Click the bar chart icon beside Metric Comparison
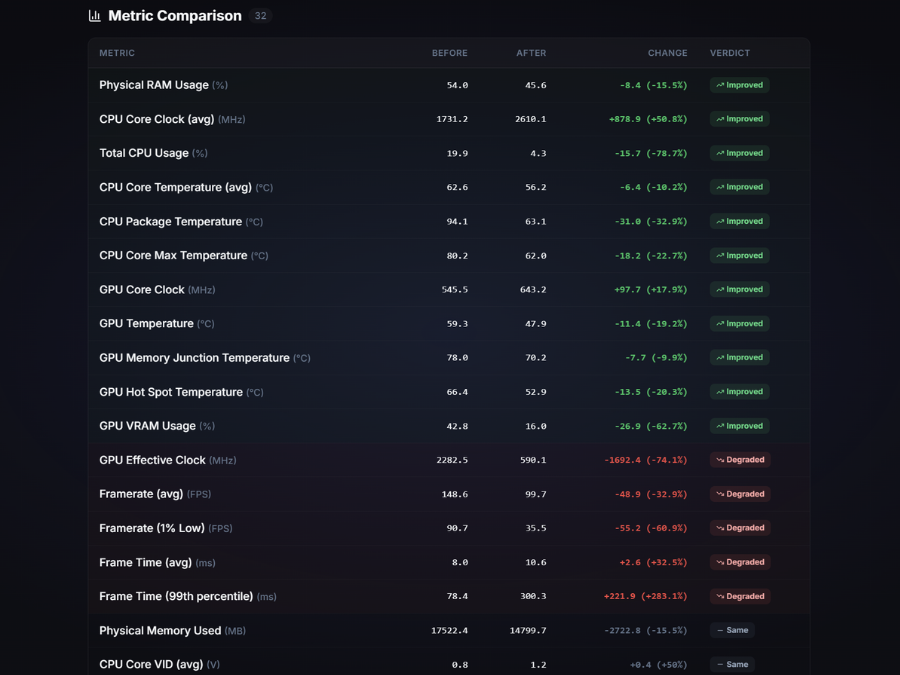Viewport: 900px width, 675px height. [x=93, y=15]
